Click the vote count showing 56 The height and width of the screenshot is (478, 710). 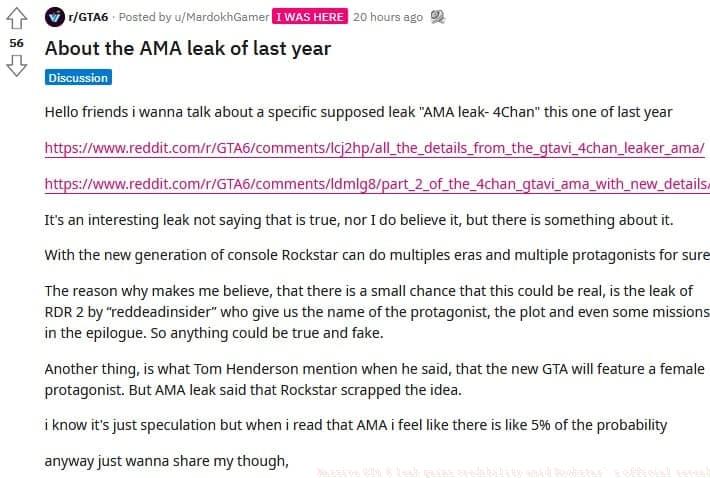click(x=16, y=44)
